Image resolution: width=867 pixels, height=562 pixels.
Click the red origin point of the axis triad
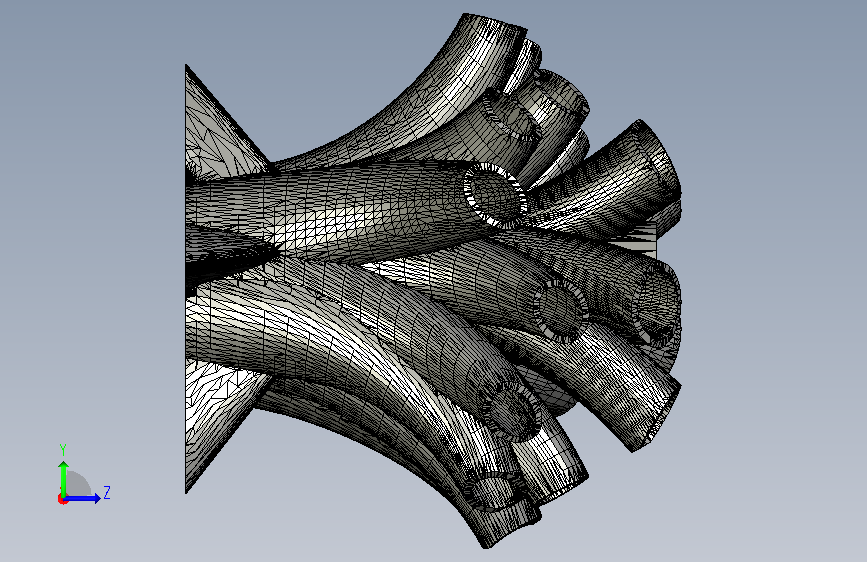point(62,499)
